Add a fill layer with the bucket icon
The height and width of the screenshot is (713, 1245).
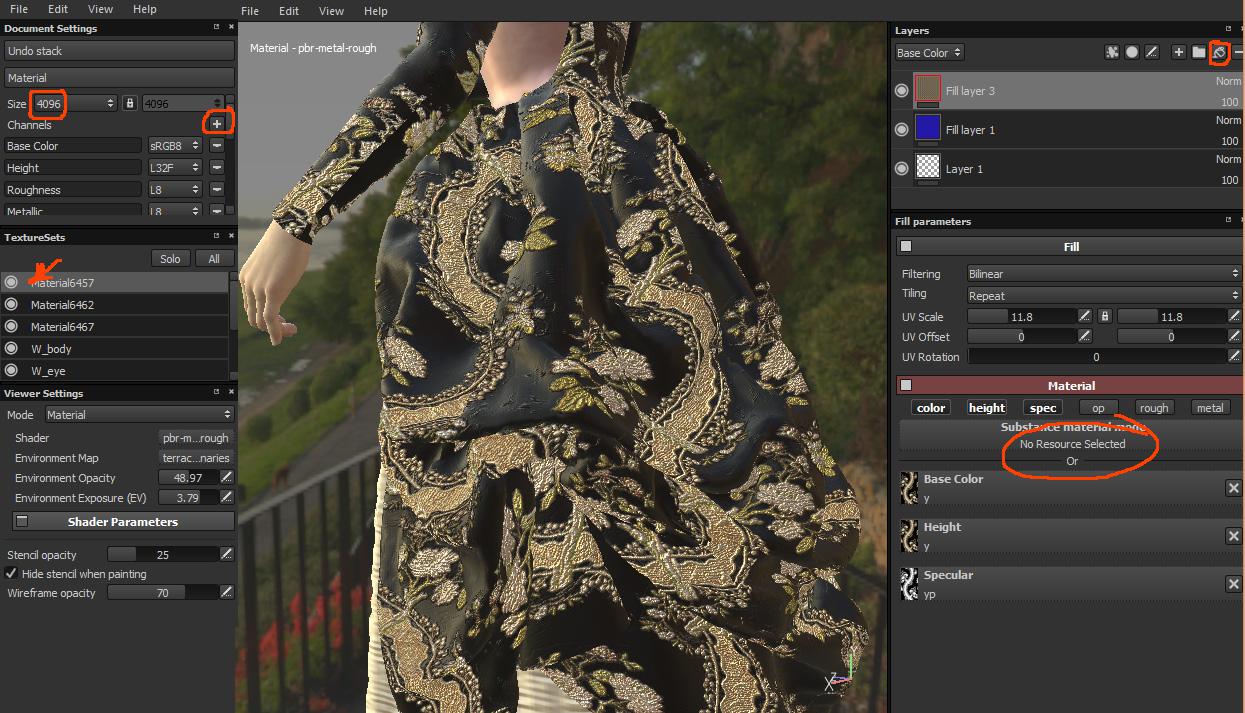click(1219, 52)
